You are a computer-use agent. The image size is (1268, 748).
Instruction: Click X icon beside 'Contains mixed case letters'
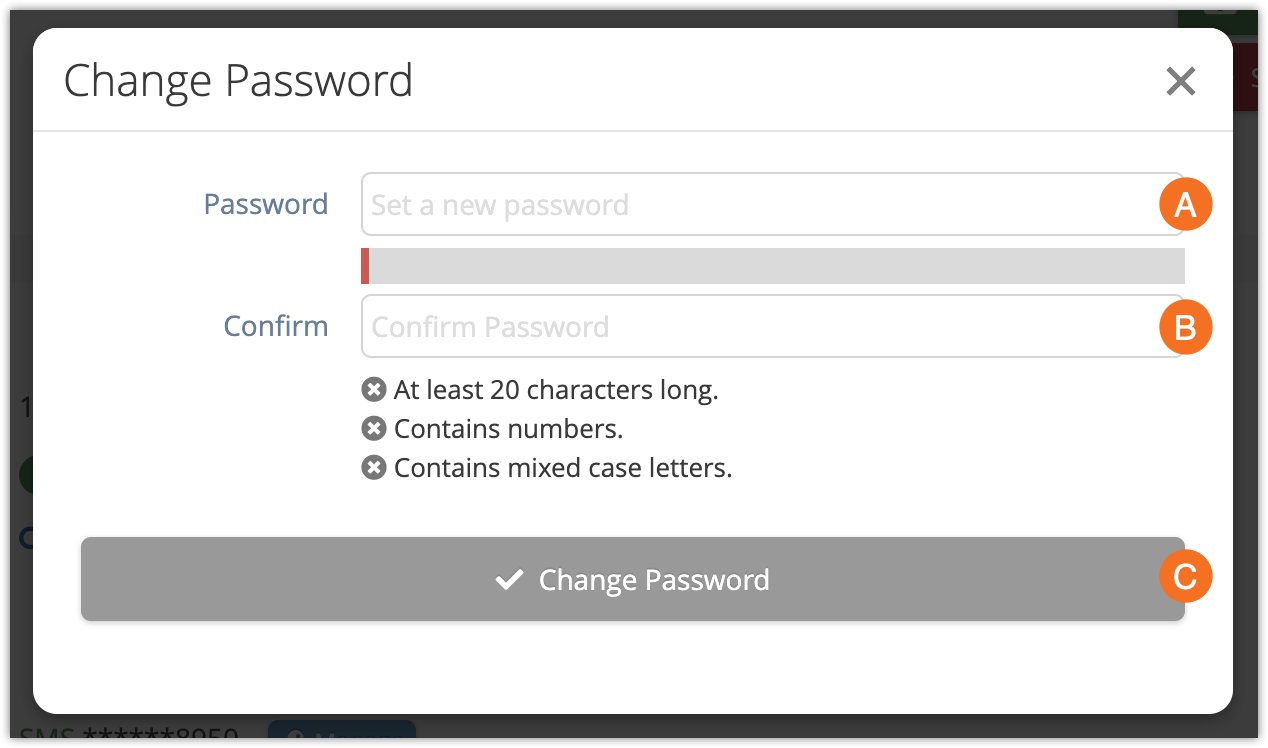point(373,468)
